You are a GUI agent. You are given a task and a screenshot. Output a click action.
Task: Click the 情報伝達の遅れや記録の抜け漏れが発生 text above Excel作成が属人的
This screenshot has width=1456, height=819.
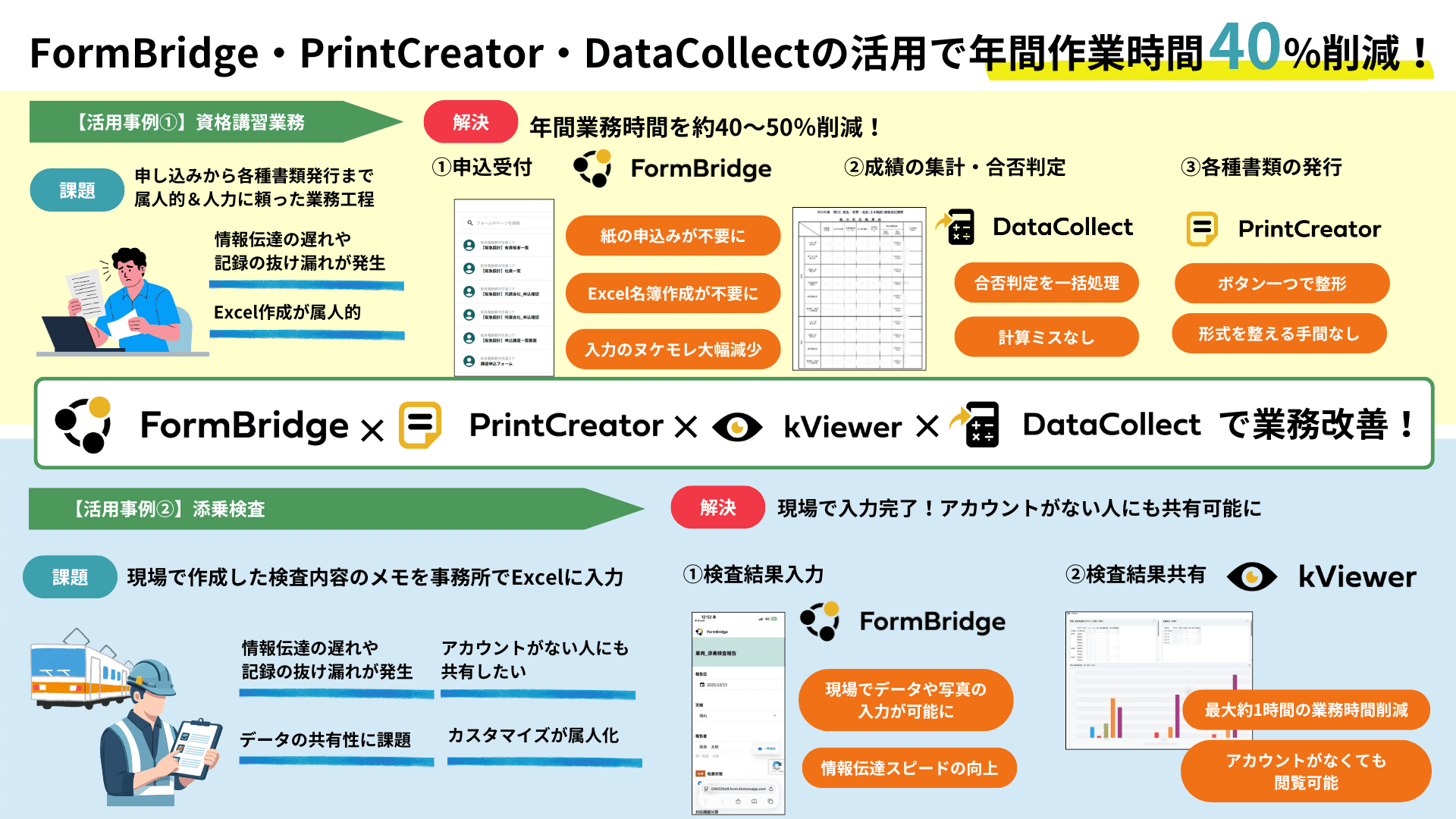[x=300, y=251]
